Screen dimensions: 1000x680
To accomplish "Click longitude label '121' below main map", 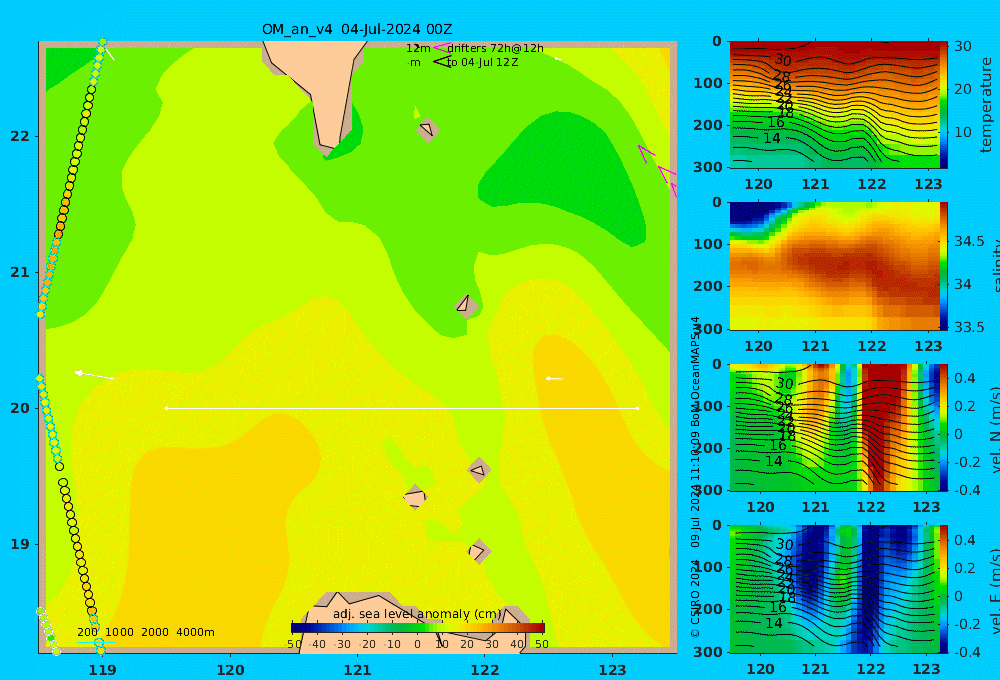I will pyautogui.click(x=358, y=670).
